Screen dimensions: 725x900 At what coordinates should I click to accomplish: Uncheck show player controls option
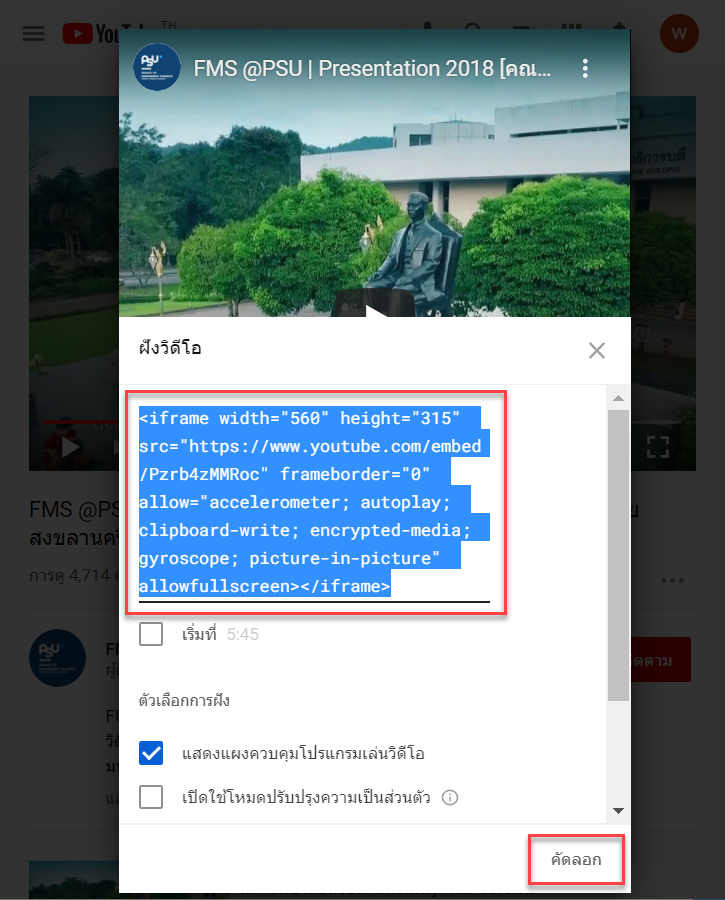(151, 753)
